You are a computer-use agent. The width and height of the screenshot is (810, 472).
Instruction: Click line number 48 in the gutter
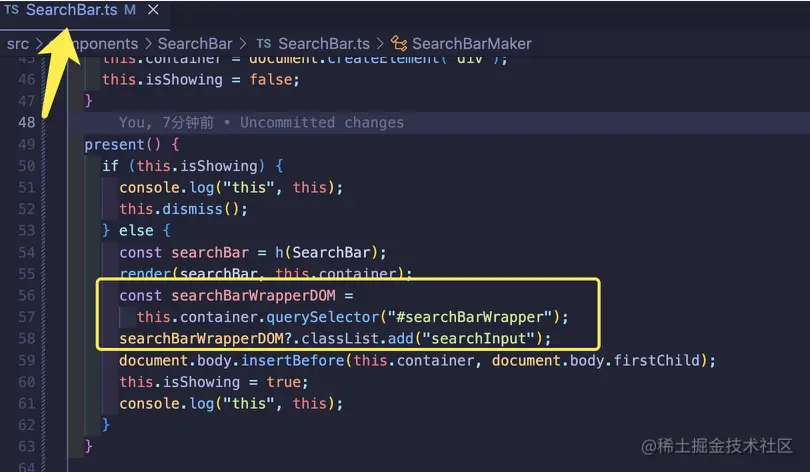(x=27, y=122)
